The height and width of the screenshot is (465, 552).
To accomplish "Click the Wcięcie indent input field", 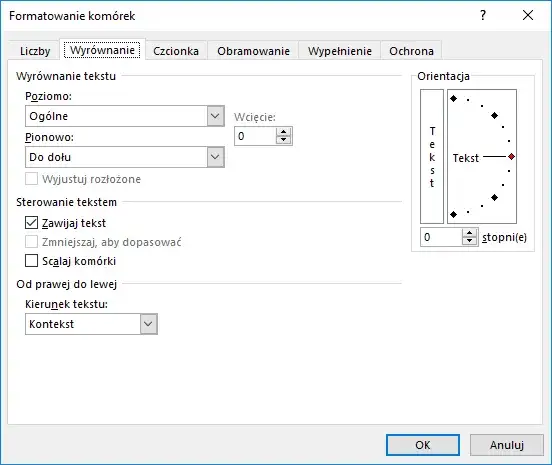I will (255, 136).
